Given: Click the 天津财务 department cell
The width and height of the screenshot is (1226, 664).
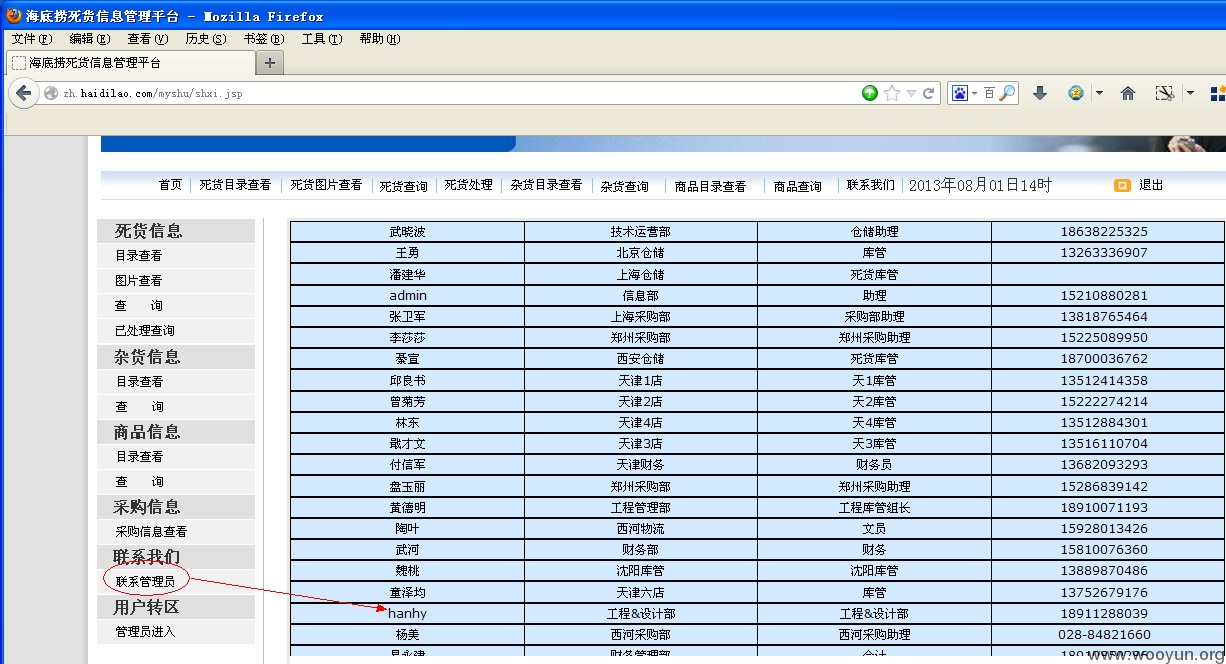Looking at the screenshot, I should 641,465.
